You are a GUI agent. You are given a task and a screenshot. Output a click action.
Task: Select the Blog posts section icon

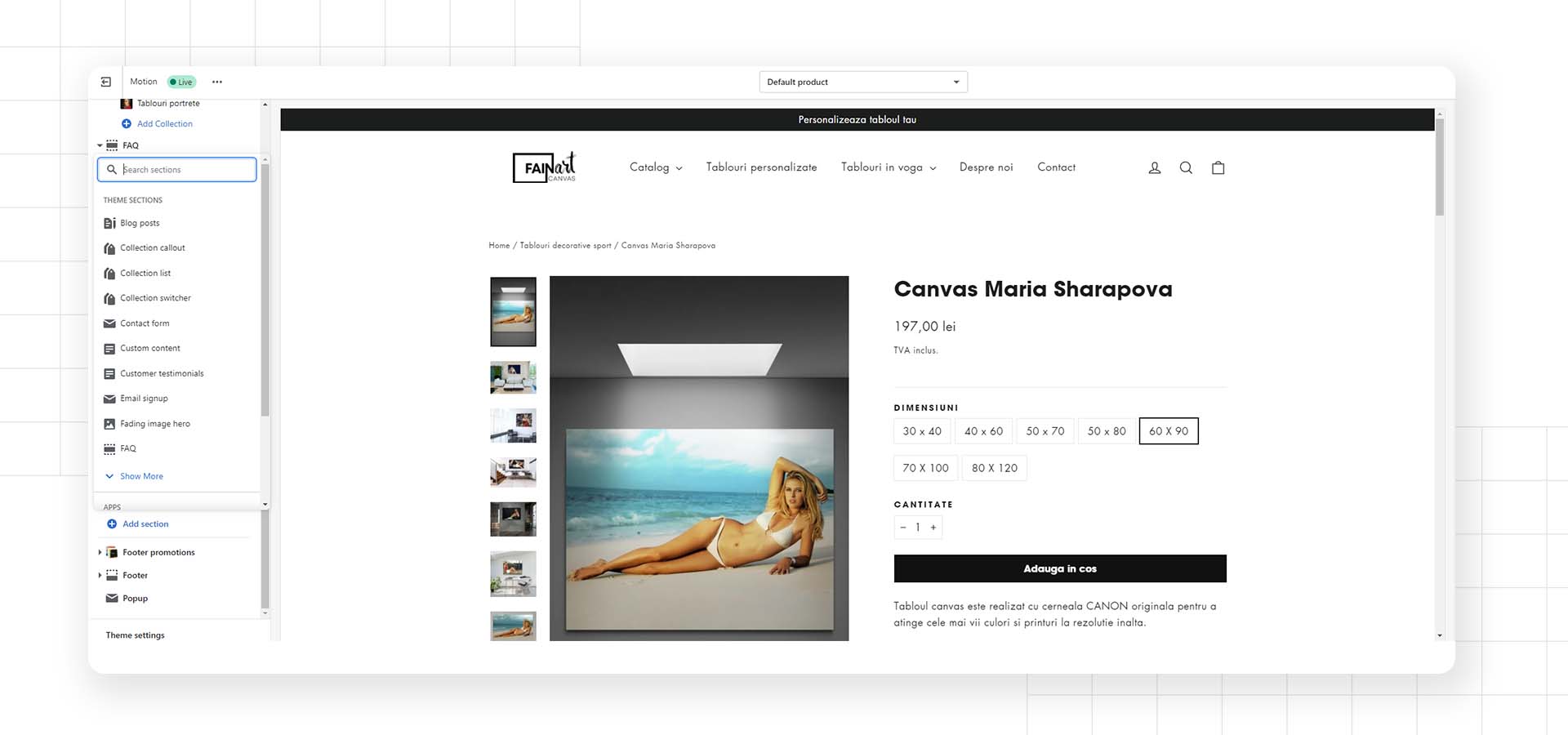(x=109, y=223)
